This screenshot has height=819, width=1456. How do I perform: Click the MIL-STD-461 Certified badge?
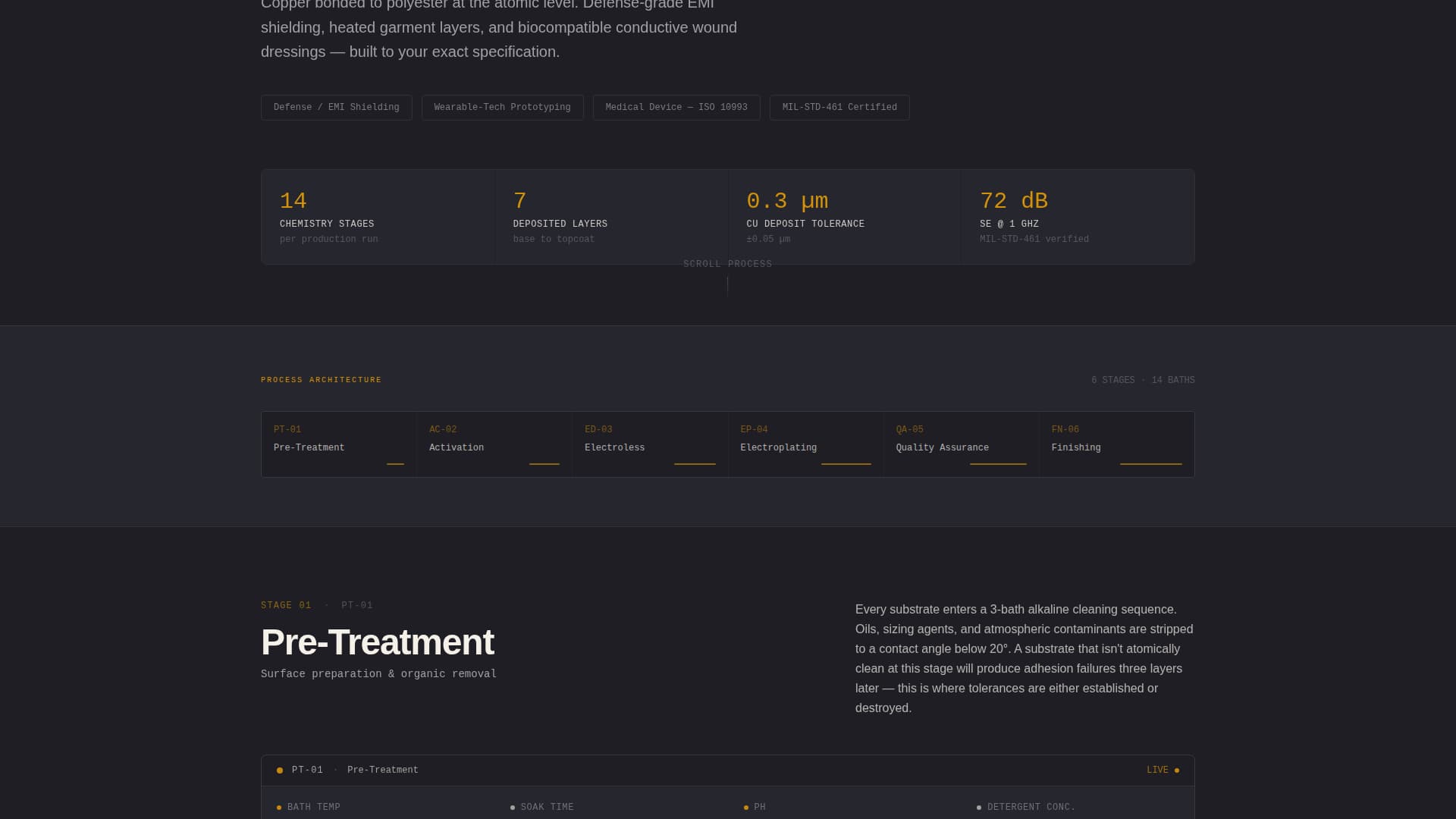tap(839, 107)
